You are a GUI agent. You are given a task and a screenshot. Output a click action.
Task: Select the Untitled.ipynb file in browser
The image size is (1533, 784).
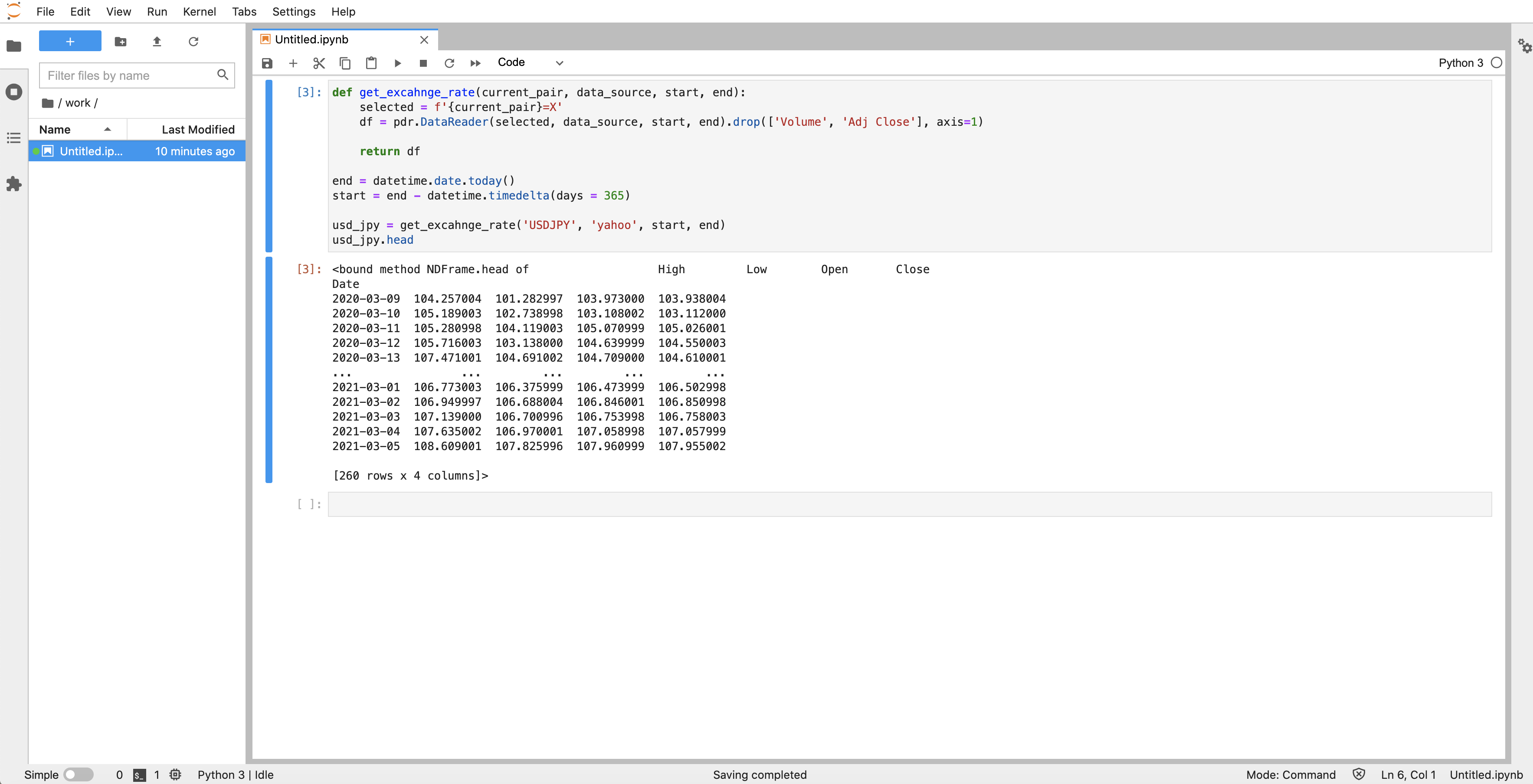pyautogui.click(x=91, y=151)
